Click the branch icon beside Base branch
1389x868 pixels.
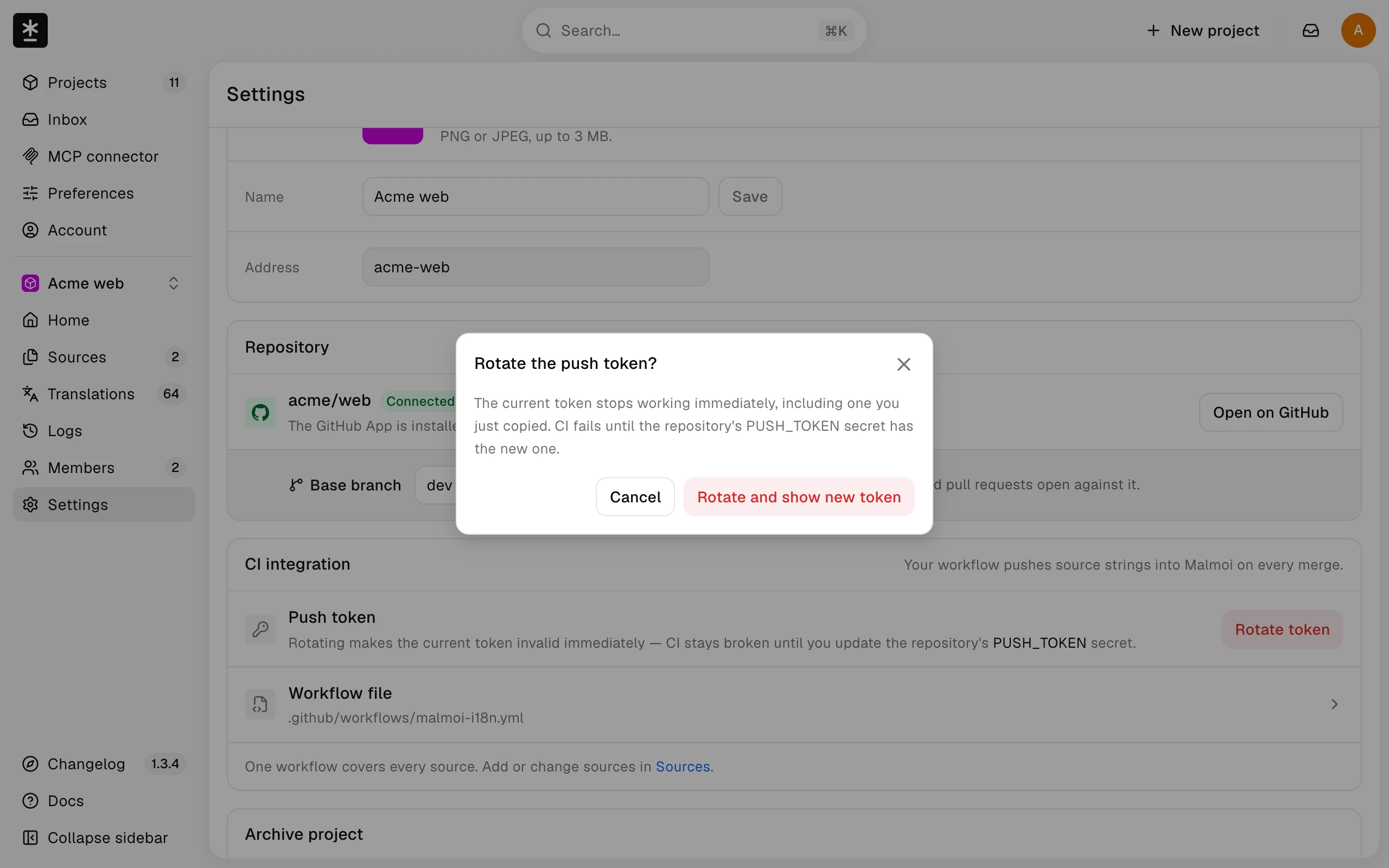pyautogui.click(x=296, y=485)
